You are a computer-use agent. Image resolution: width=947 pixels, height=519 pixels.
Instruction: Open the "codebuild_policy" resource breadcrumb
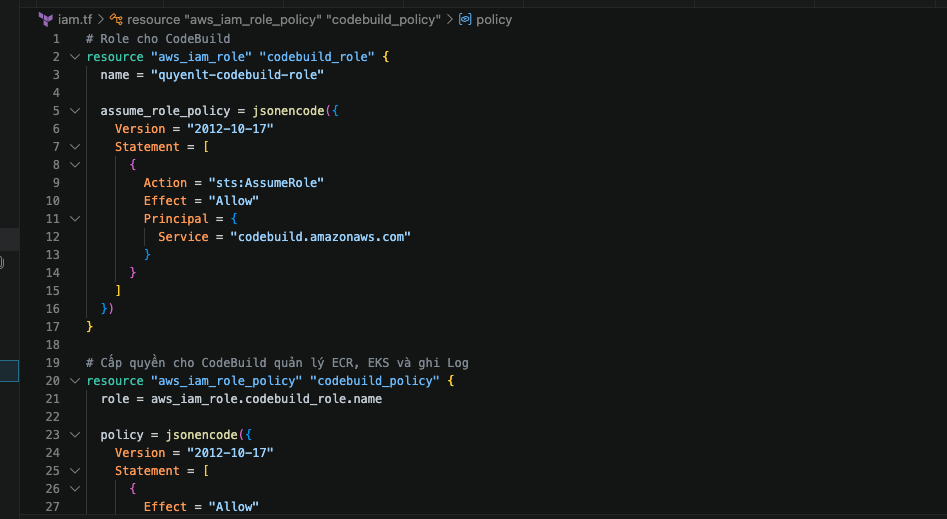[x=283, y=19]
